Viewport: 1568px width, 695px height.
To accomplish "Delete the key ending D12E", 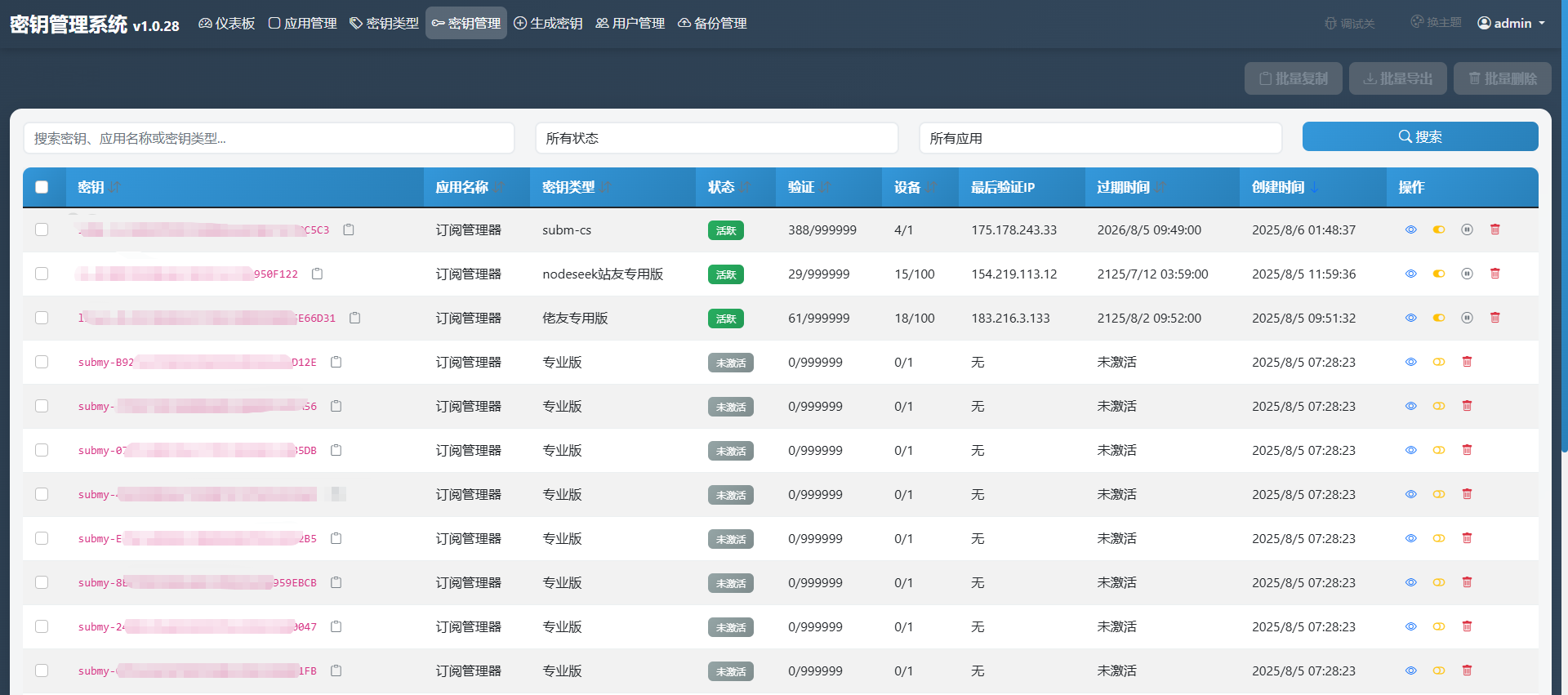I will point(1467,362).
